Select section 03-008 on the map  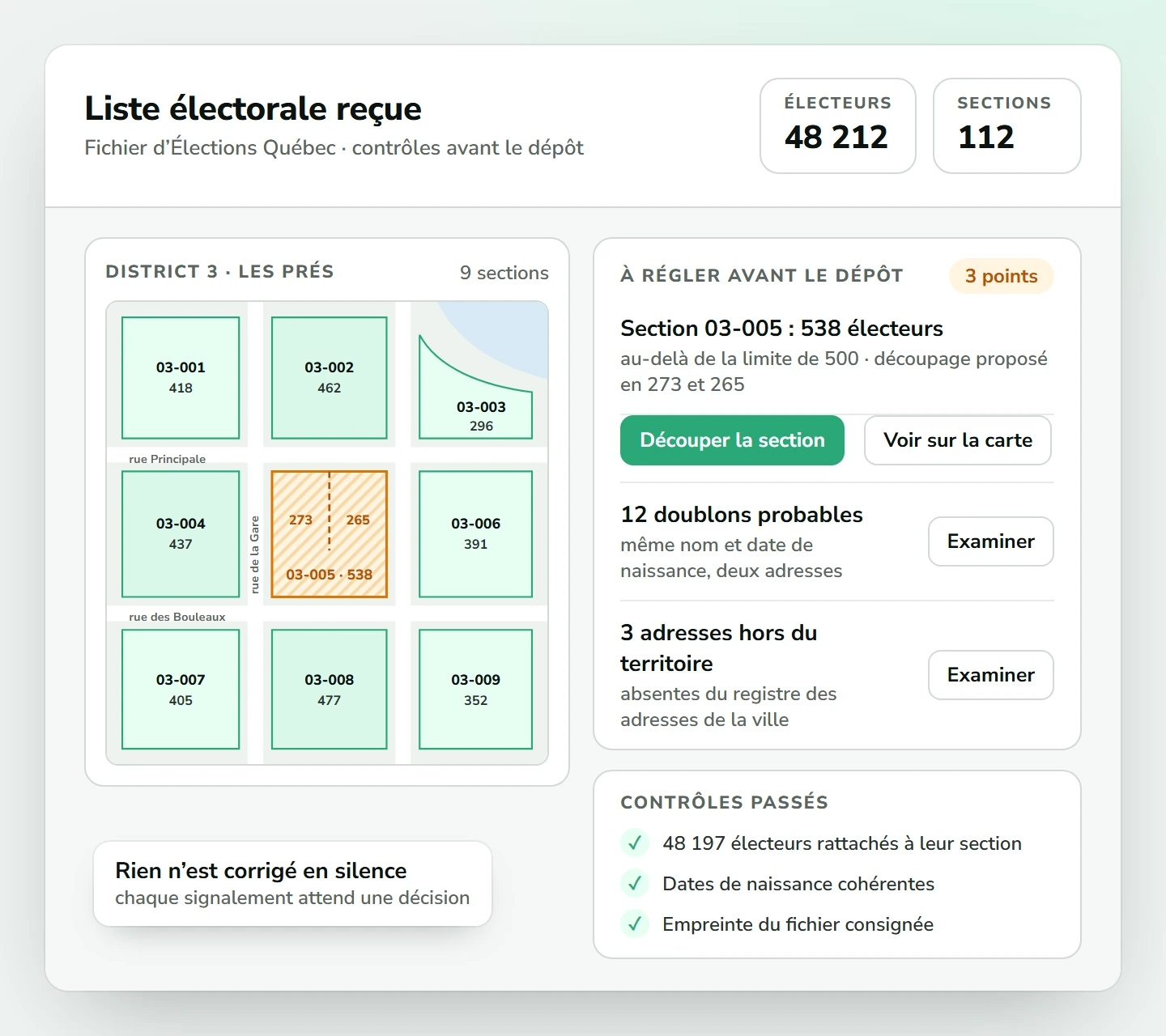tap(329, 690)
